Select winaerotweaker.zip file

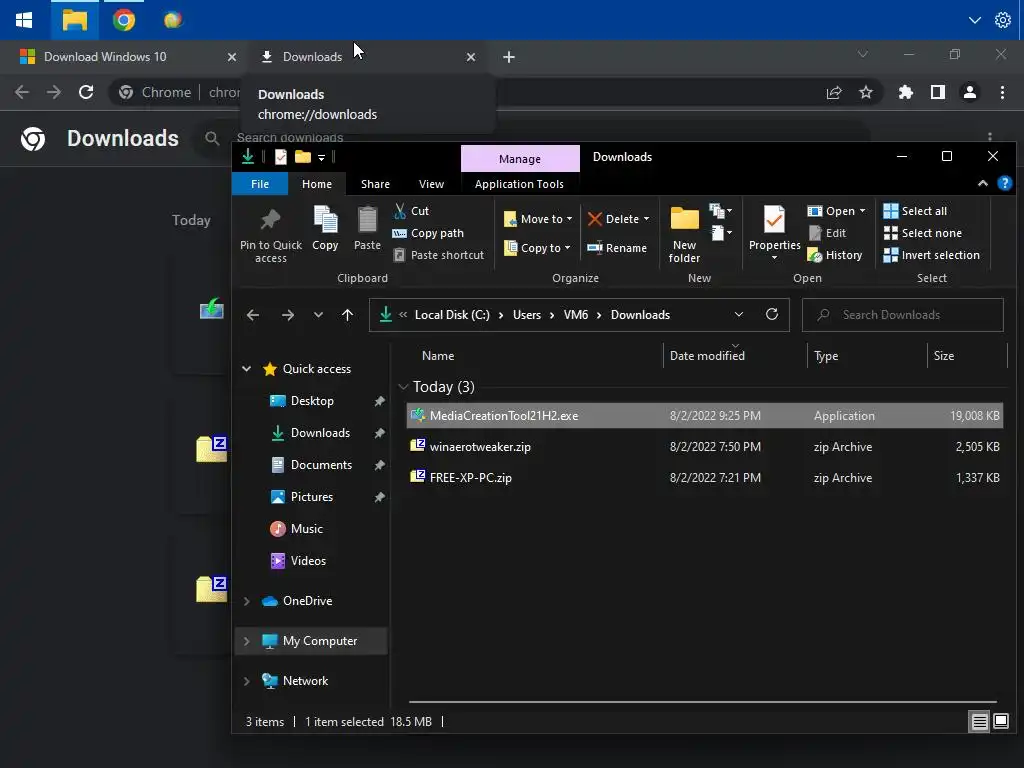(x=705, y=447)
